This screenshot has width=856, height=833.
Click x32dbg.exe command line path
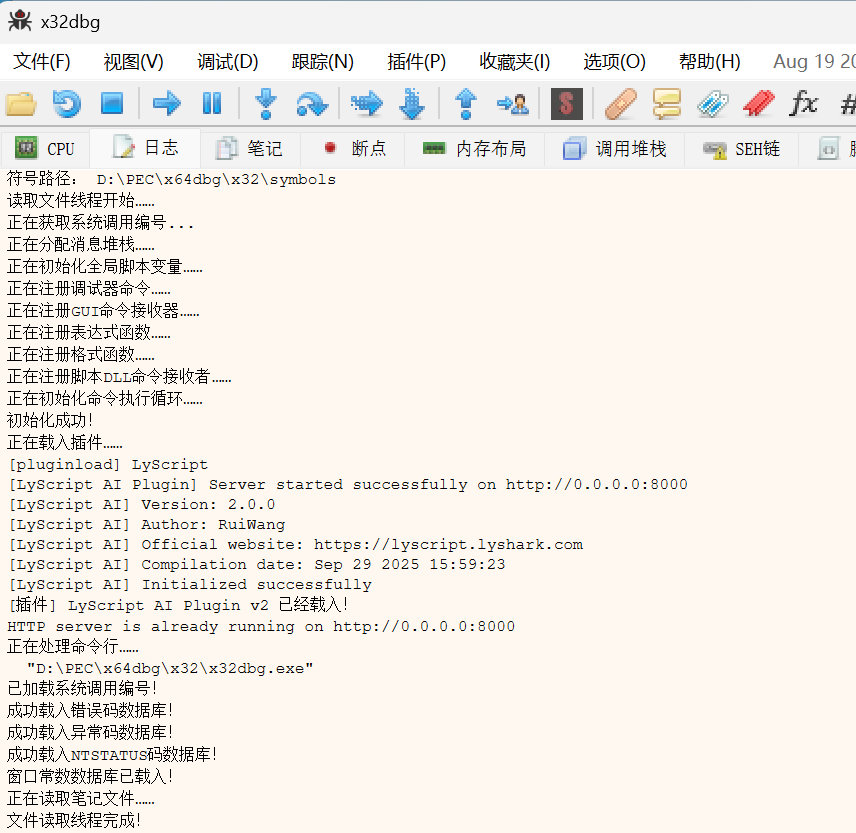(170, 668)
